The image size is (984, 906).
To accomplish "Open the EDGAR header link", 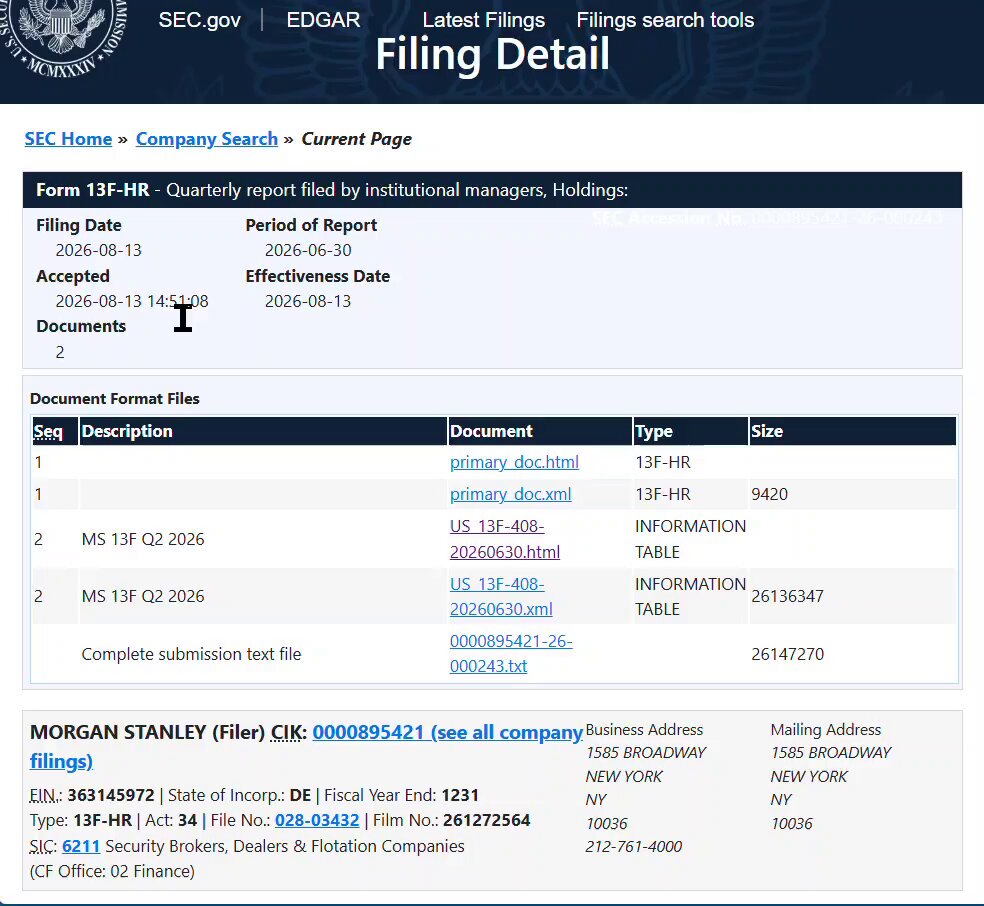I will click(323, 20).
